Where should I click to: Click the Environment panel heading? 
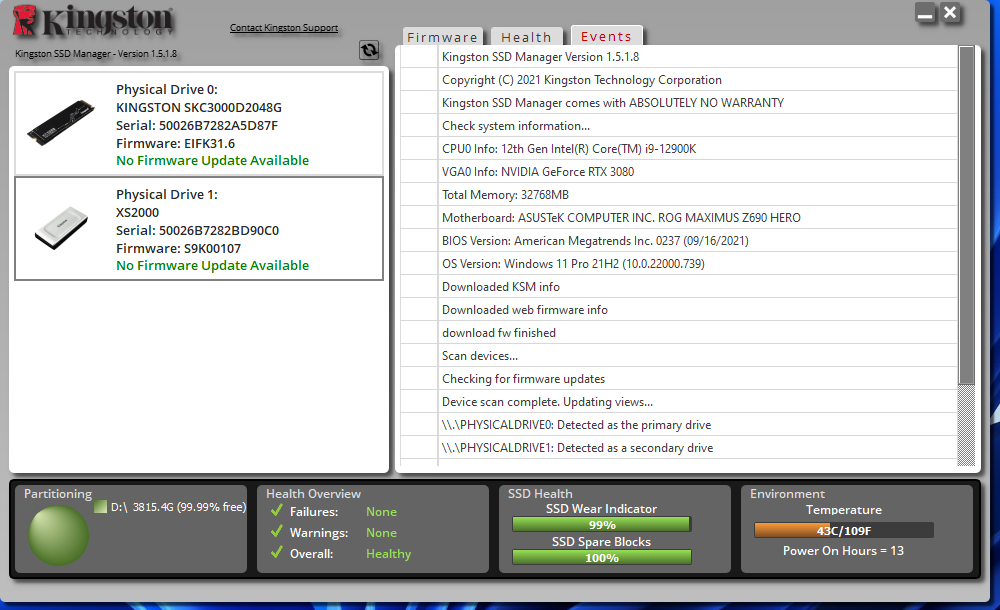click(787, 494)
